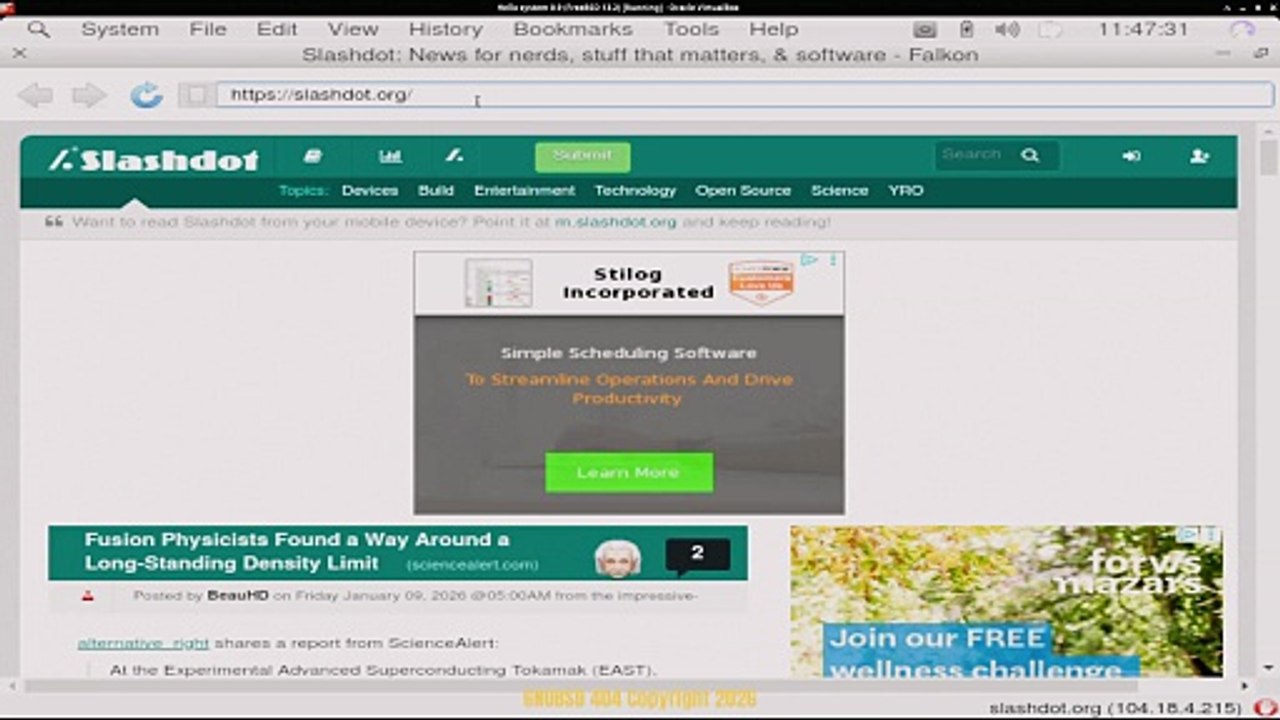The height and width of the screenshot is (720, 1280).
Task: Click the BeauHD avatar icon on the story header
Action: tap(618, 558)
